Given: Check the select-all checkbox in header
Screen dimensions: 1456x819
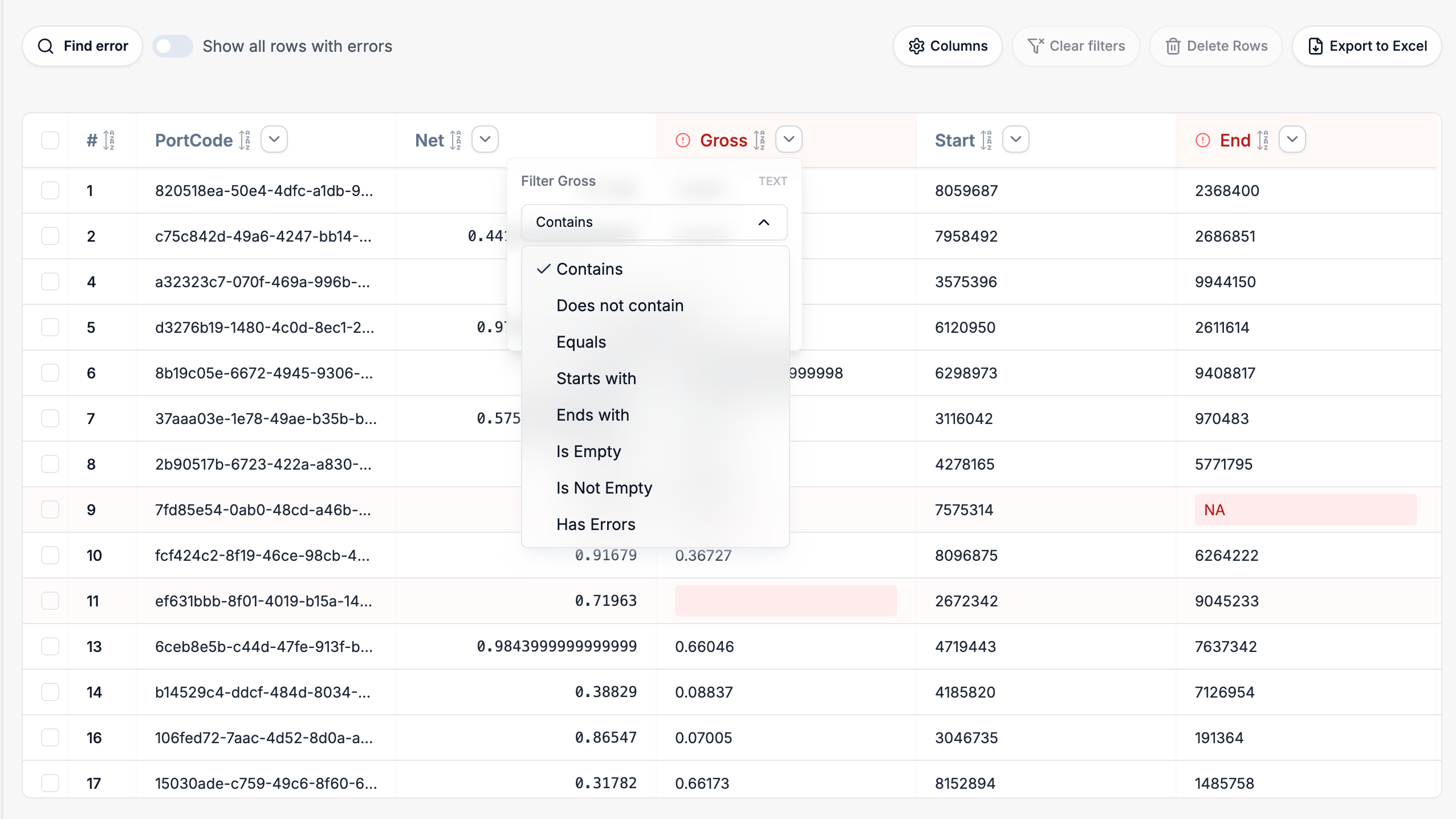Looking at the screenshot, I should point(50,140).
